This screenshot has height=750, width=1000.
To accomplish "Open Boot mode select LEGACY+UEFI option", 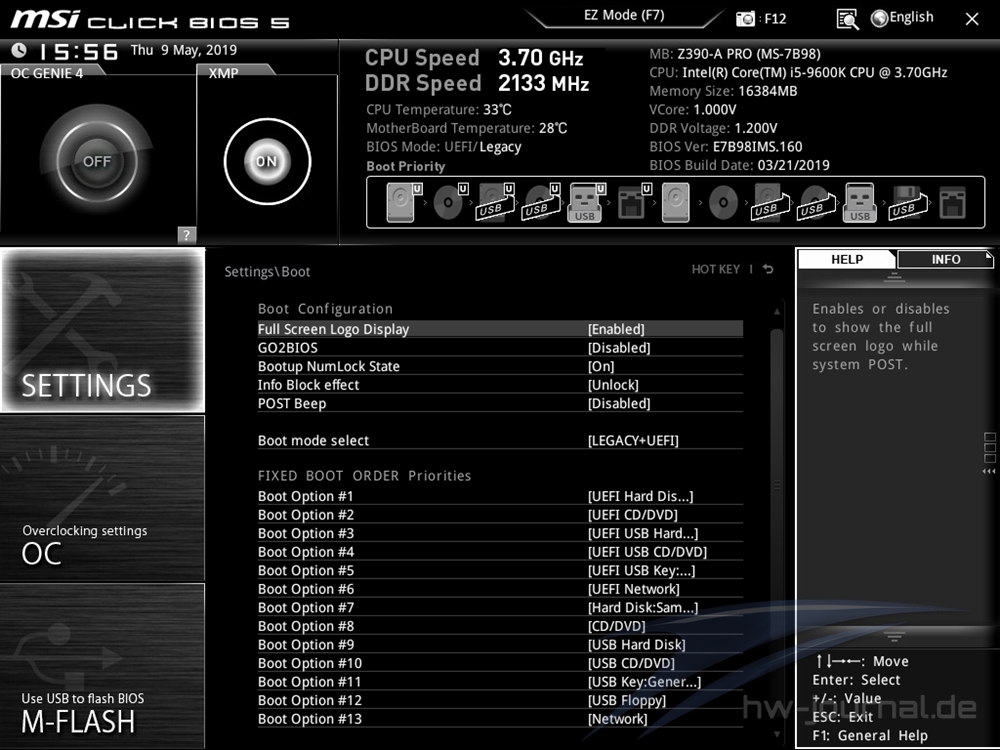I will coord(633,440).
